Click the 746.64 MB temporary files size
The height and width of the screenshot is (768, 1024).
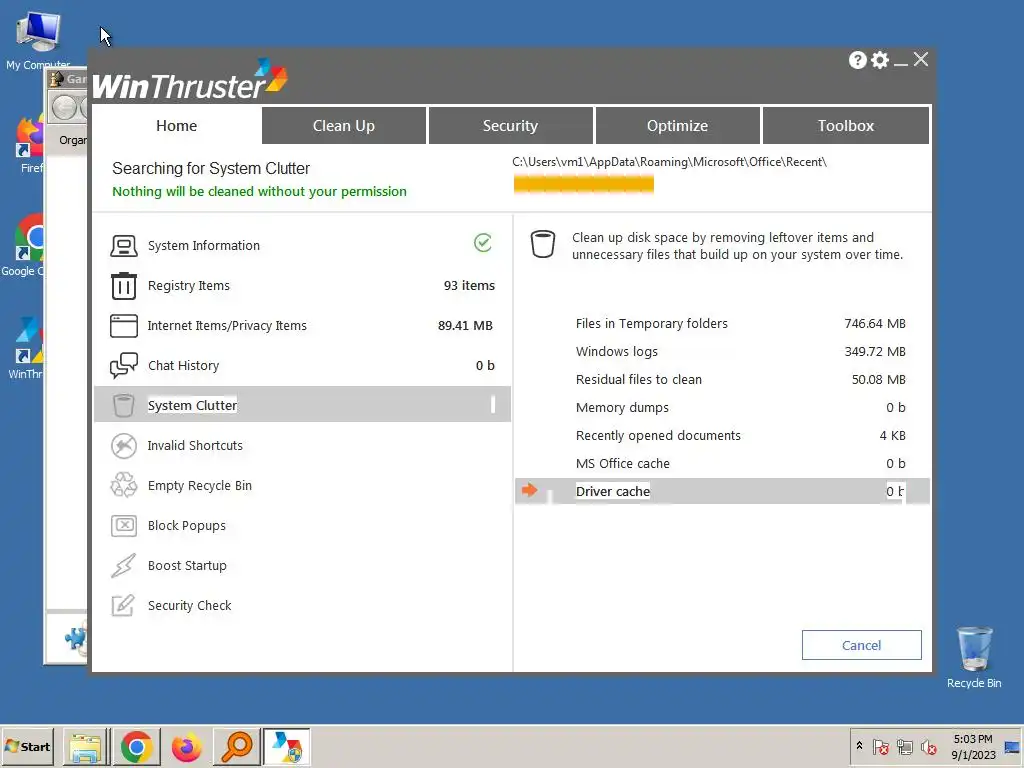coord(874,323)
